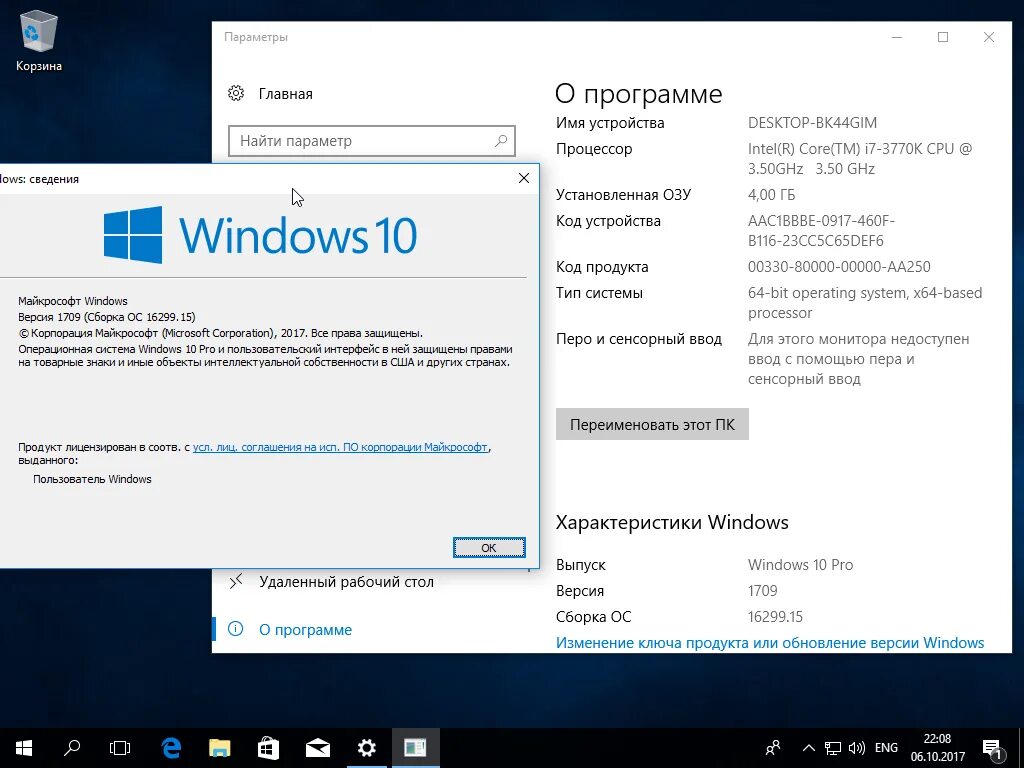Close the Параметры window
This screenshot has height=768, width=1024.
click(989, 37)
